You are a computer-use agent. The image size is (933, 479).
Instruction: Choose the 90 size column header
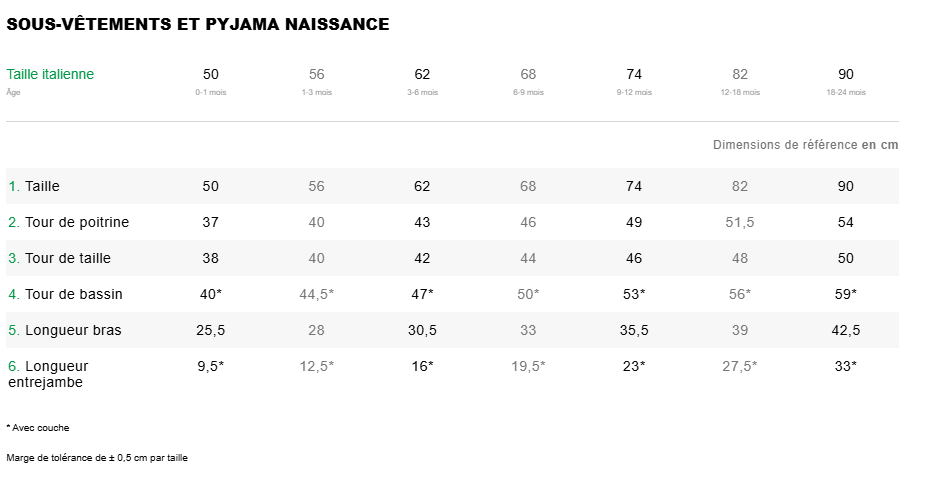coord(846,74)
